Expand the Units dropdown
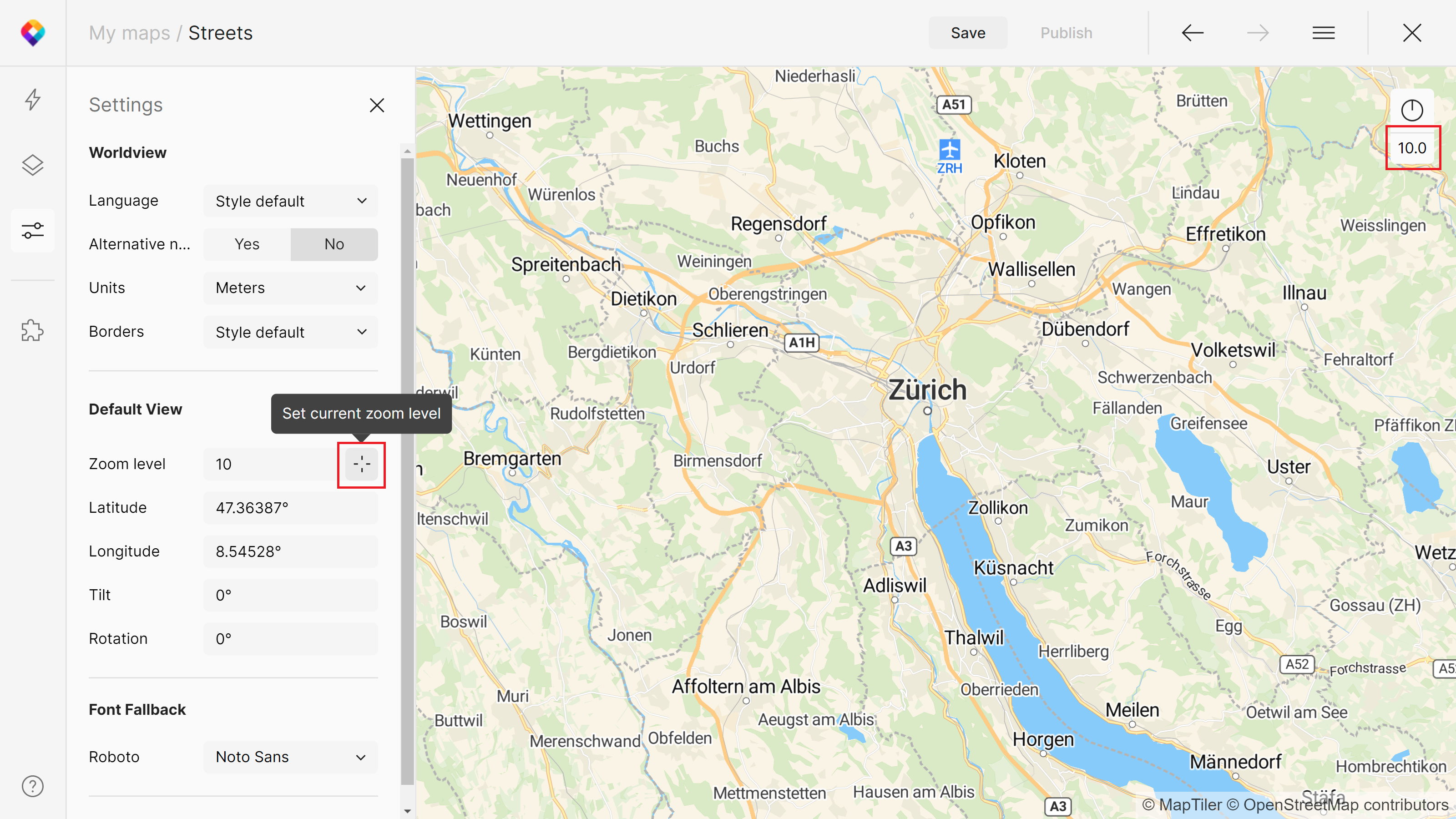Image resolution: width=1456 pixels, height=819 pixels. 290,287
